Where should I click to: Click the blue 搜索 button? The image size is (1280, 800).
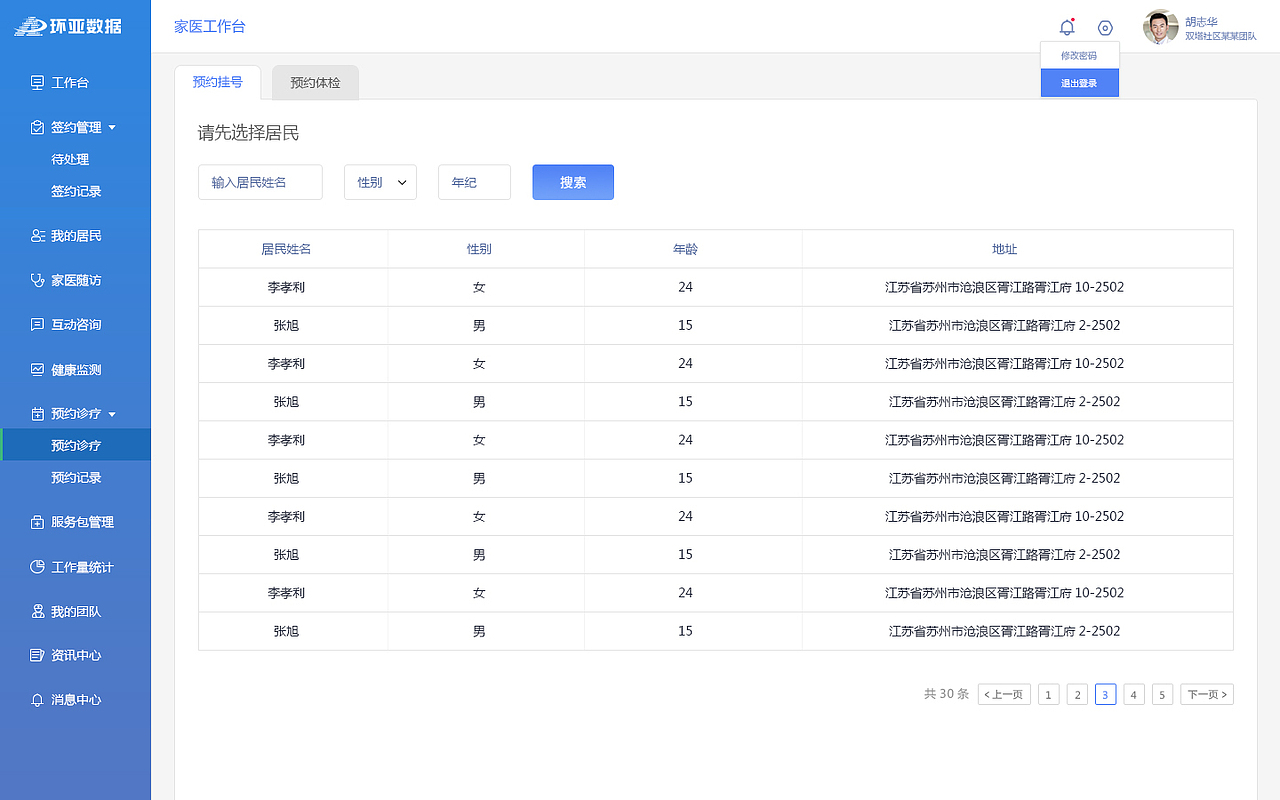[x=573, y=182]
